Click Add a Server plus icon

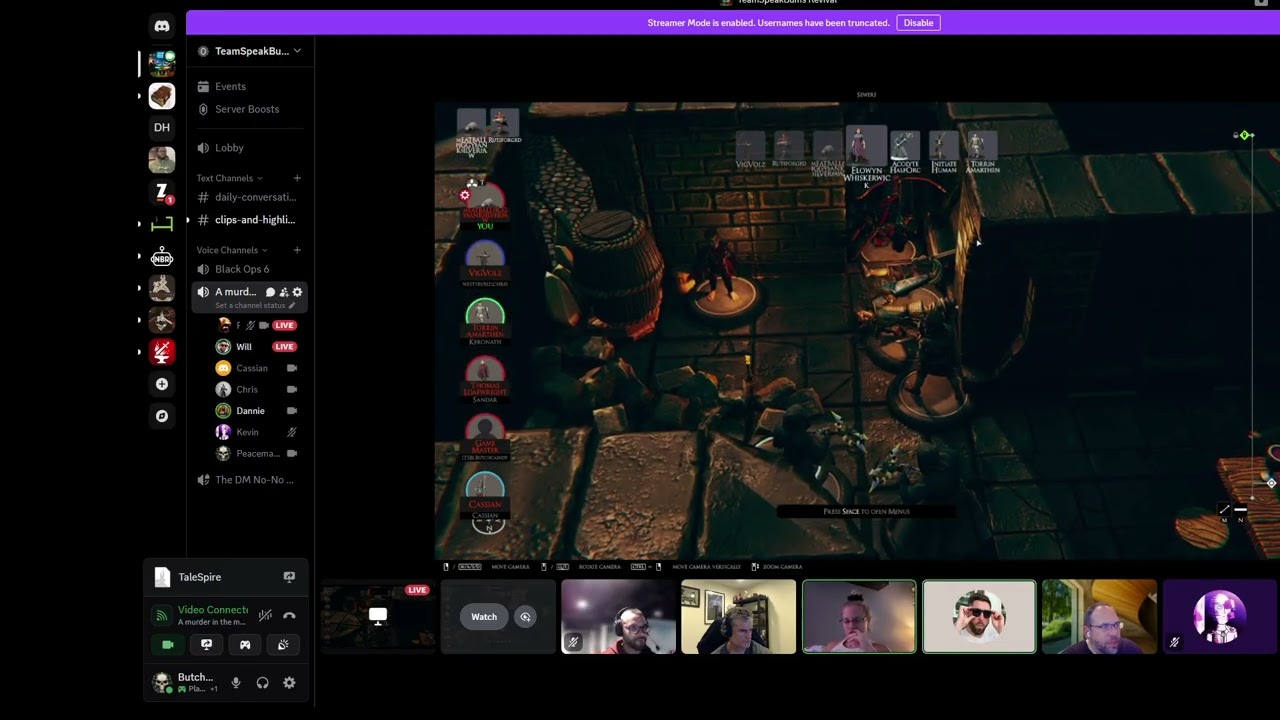pos(162,384)
